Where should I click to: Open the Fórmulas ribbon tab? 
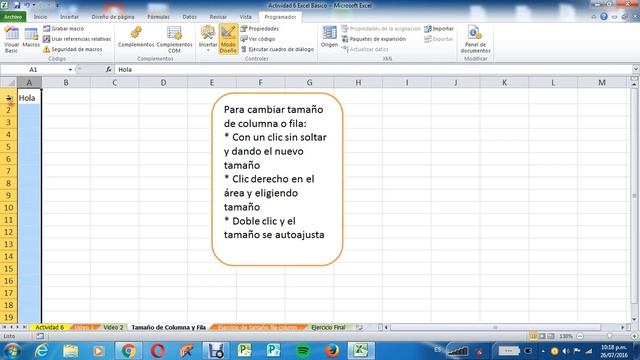[158, 17]
